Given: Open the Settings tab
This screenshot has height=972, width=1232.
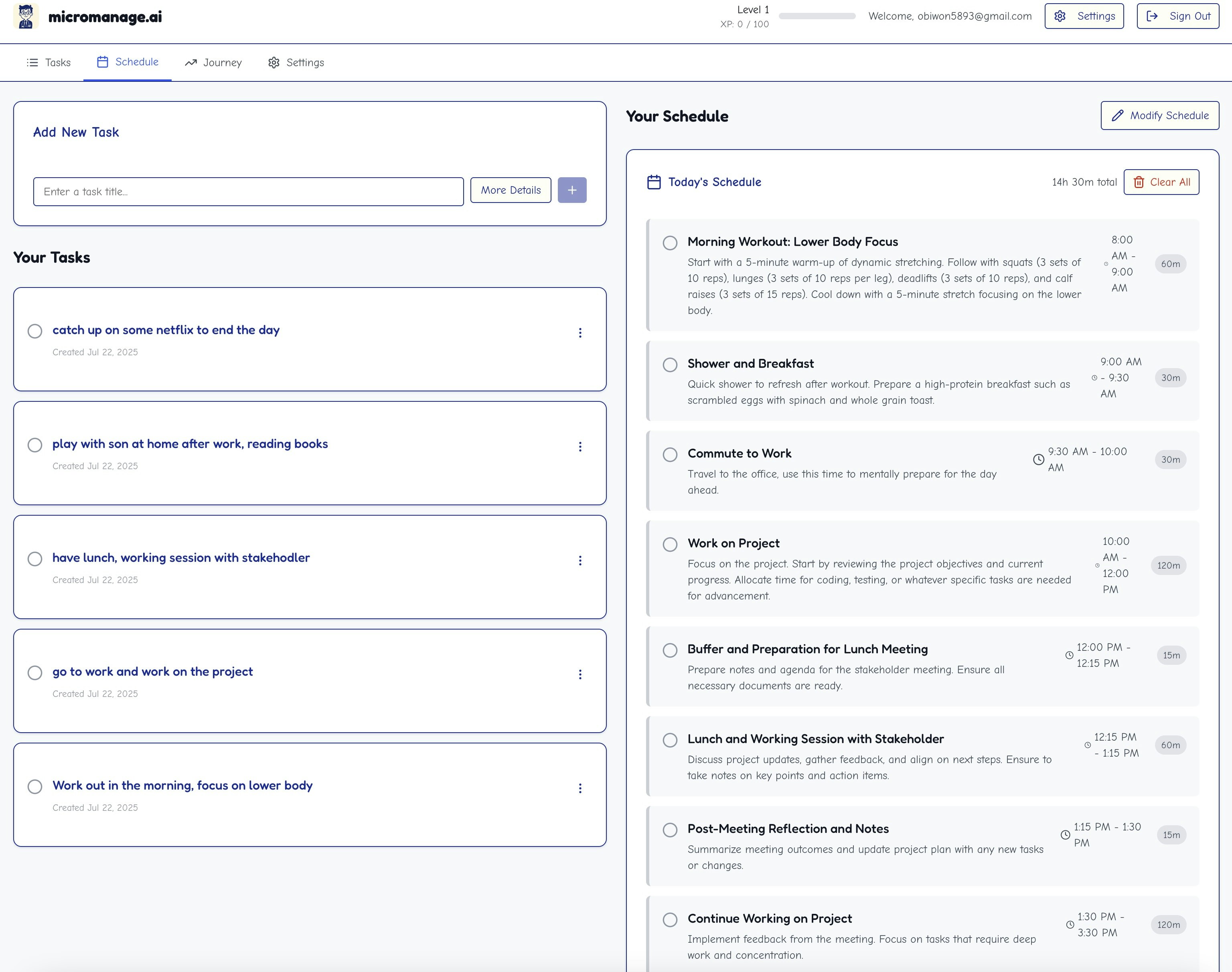Looking at the screenshot, I should pyautogui.click(x=296, y=63).
